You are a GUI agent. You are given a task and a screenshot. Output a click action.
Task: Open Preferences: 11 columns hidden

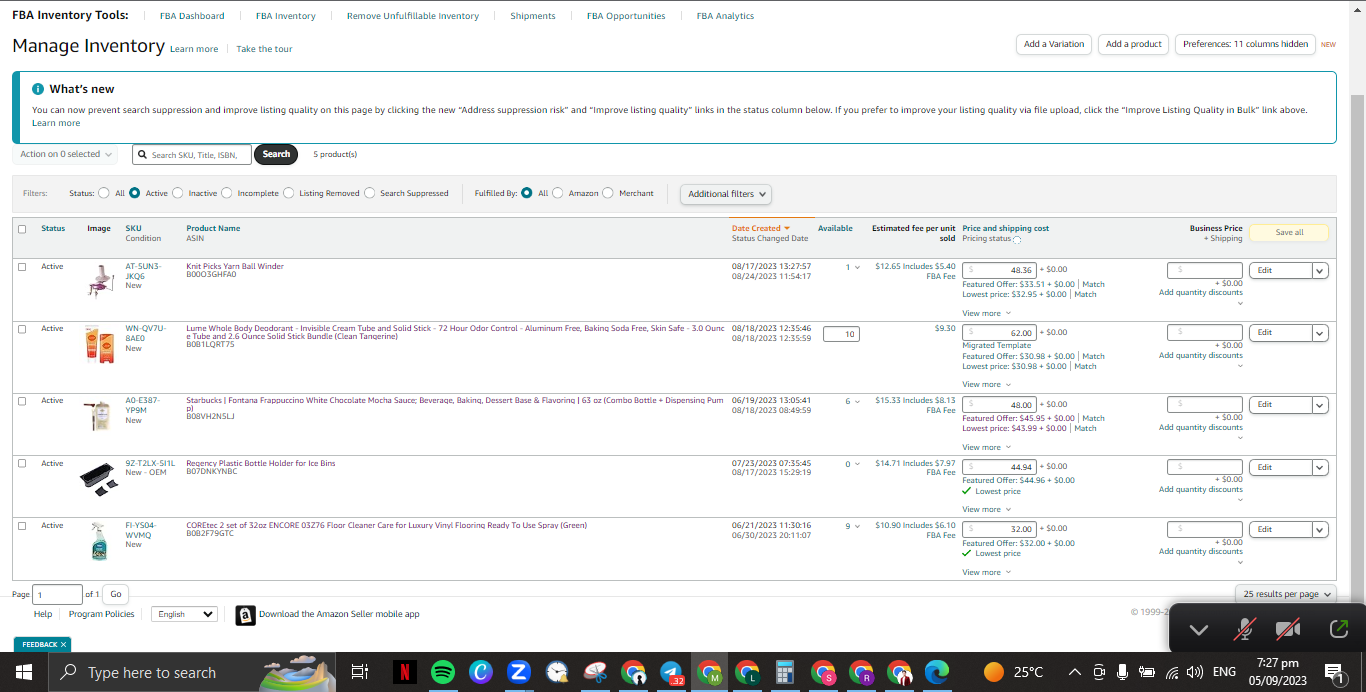(x=1245, y=44)
